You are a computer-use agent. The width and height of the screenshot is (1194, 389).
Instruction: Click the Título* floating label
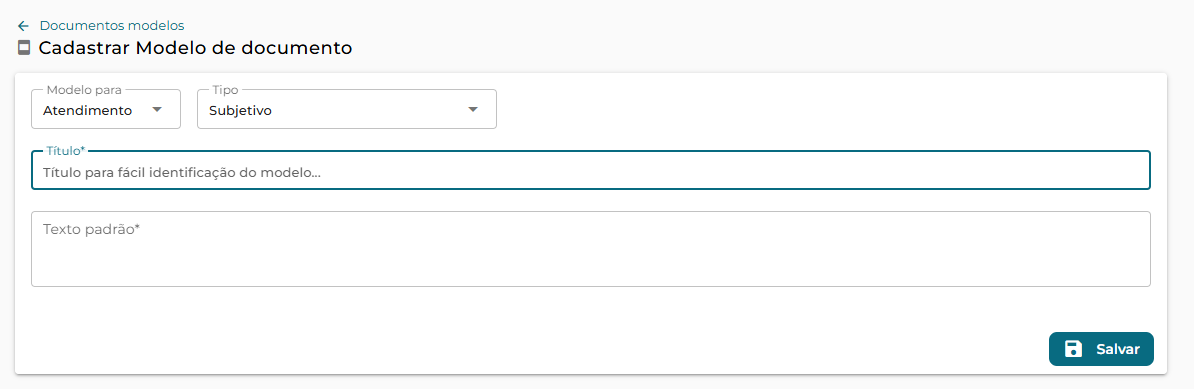(x=65, y=151)
